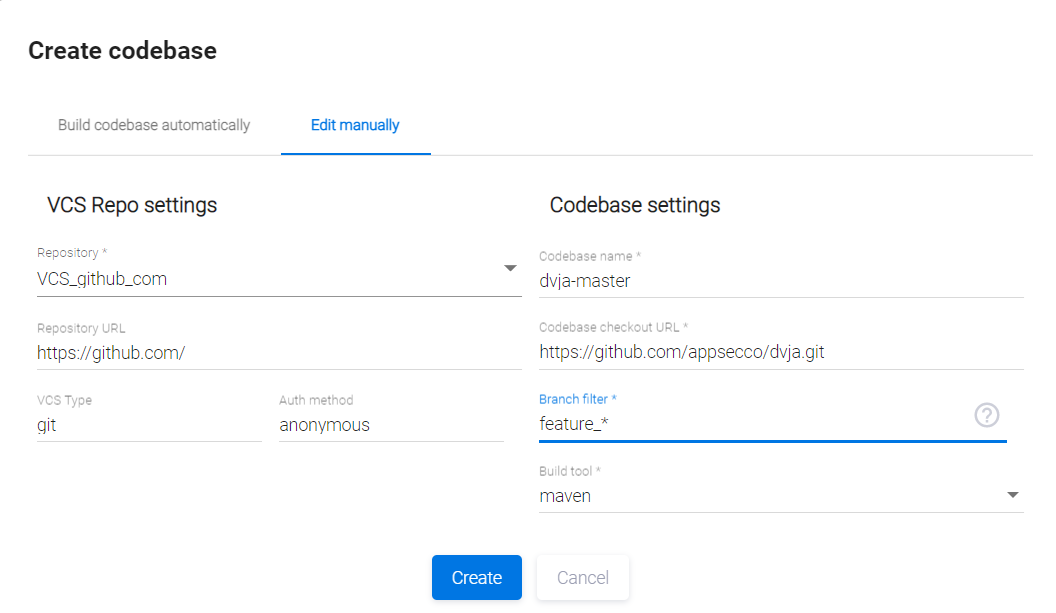Screen dimensions: 1056x613
Task: Click the Auth method anonymous field
Action: (391, 424)
